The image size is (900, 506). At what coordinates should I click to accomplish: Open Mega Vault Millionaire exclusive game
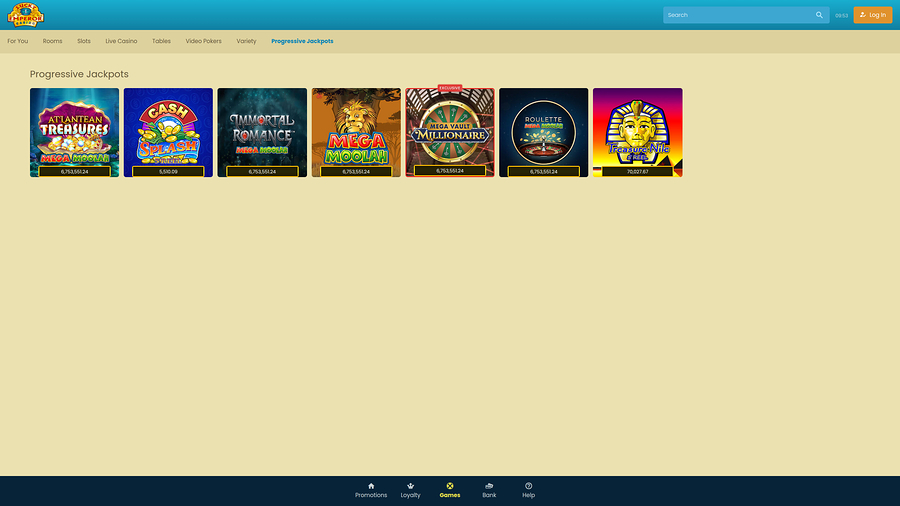click(450, 133)
